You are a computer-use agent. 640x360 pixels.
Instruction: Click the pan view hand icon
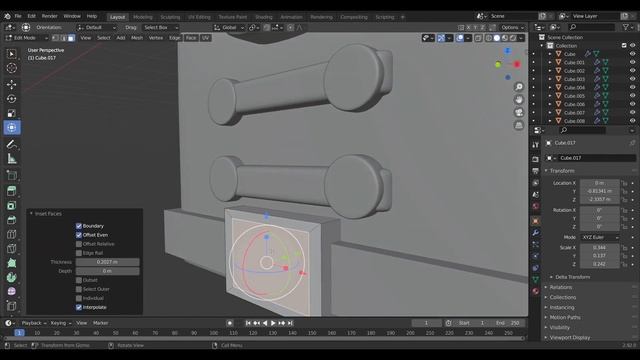pyautogui.click(x=519, y=100)
